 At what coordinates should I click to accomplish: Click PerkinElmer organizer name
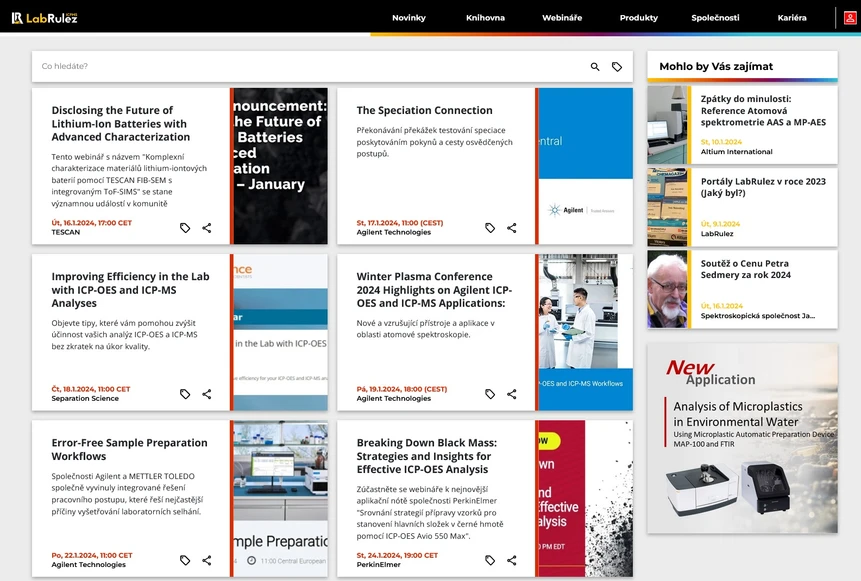[378, 565]
